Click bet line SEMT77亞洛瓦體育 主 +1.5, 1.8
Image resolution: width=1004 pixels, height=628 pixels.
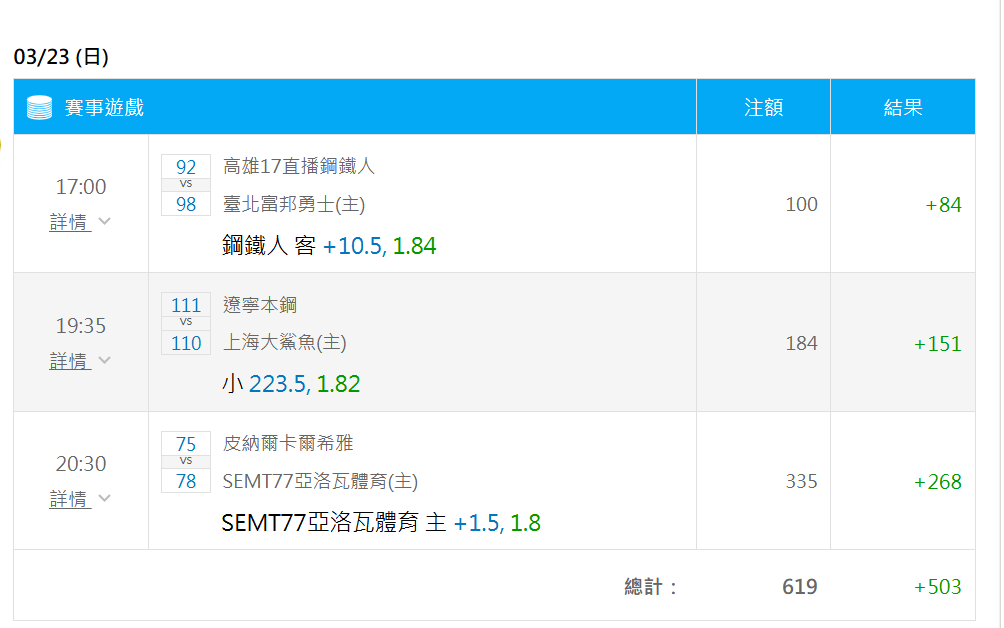coord(381,523)
